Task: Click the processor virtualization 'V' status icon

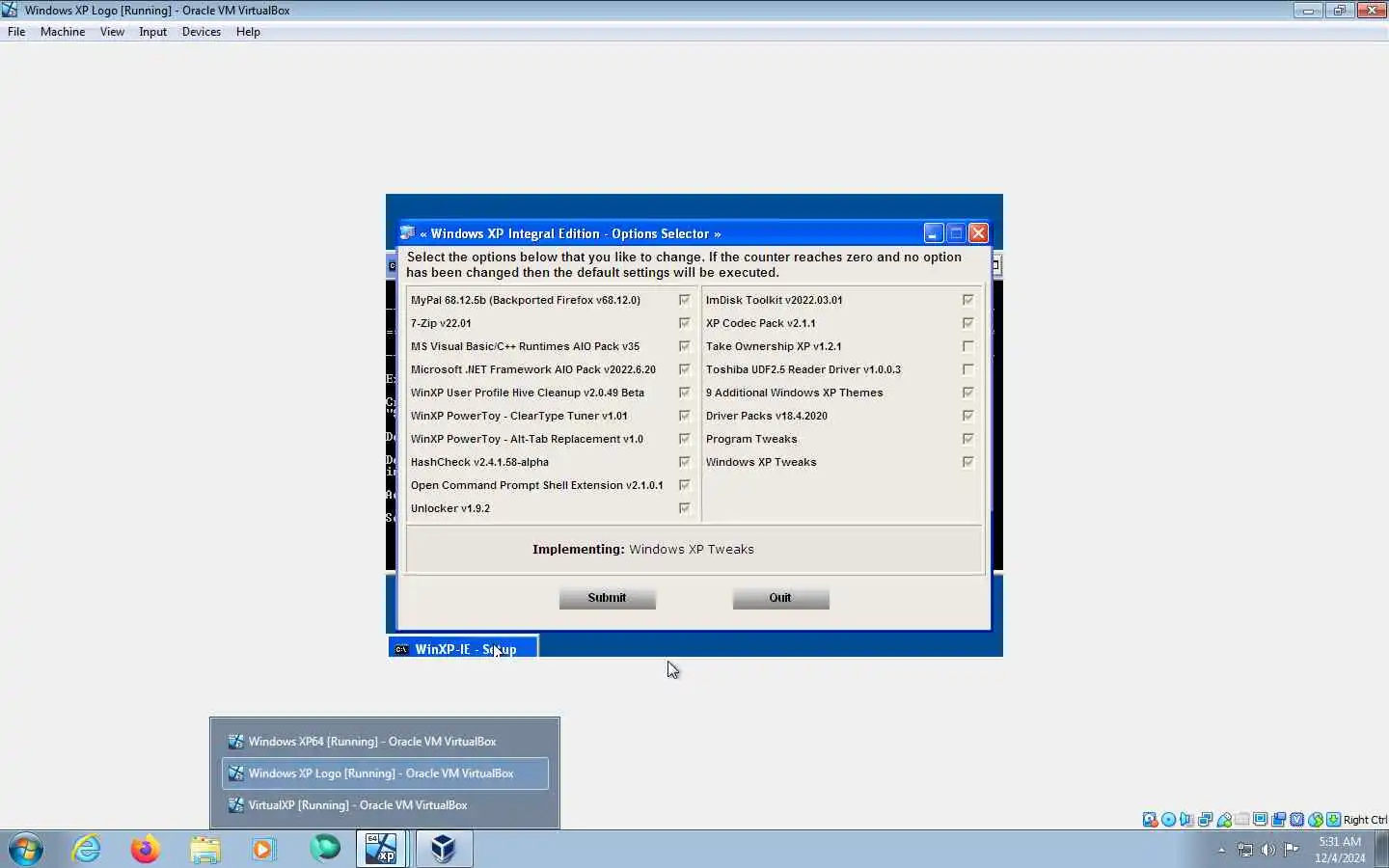Action: (x=1297, y=820)
